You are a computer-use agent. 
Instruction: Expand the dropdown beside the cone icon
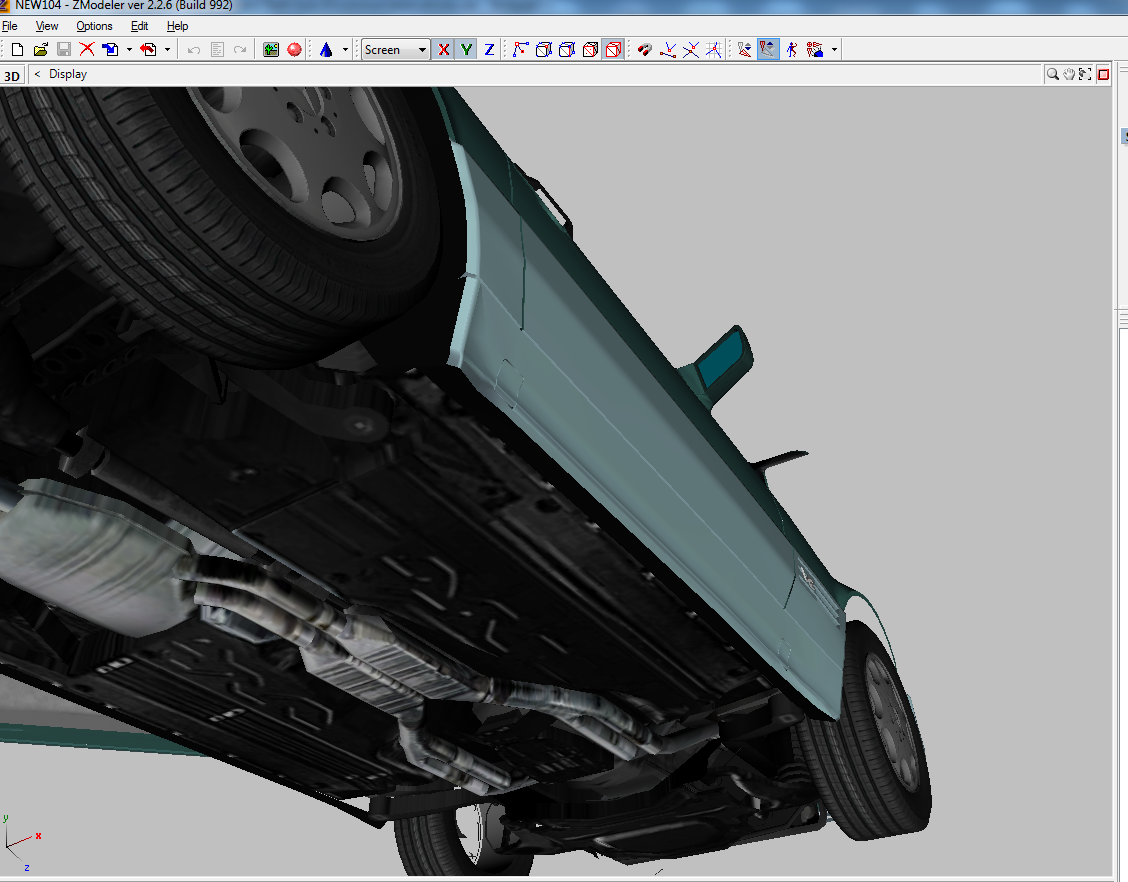[345, 48]
